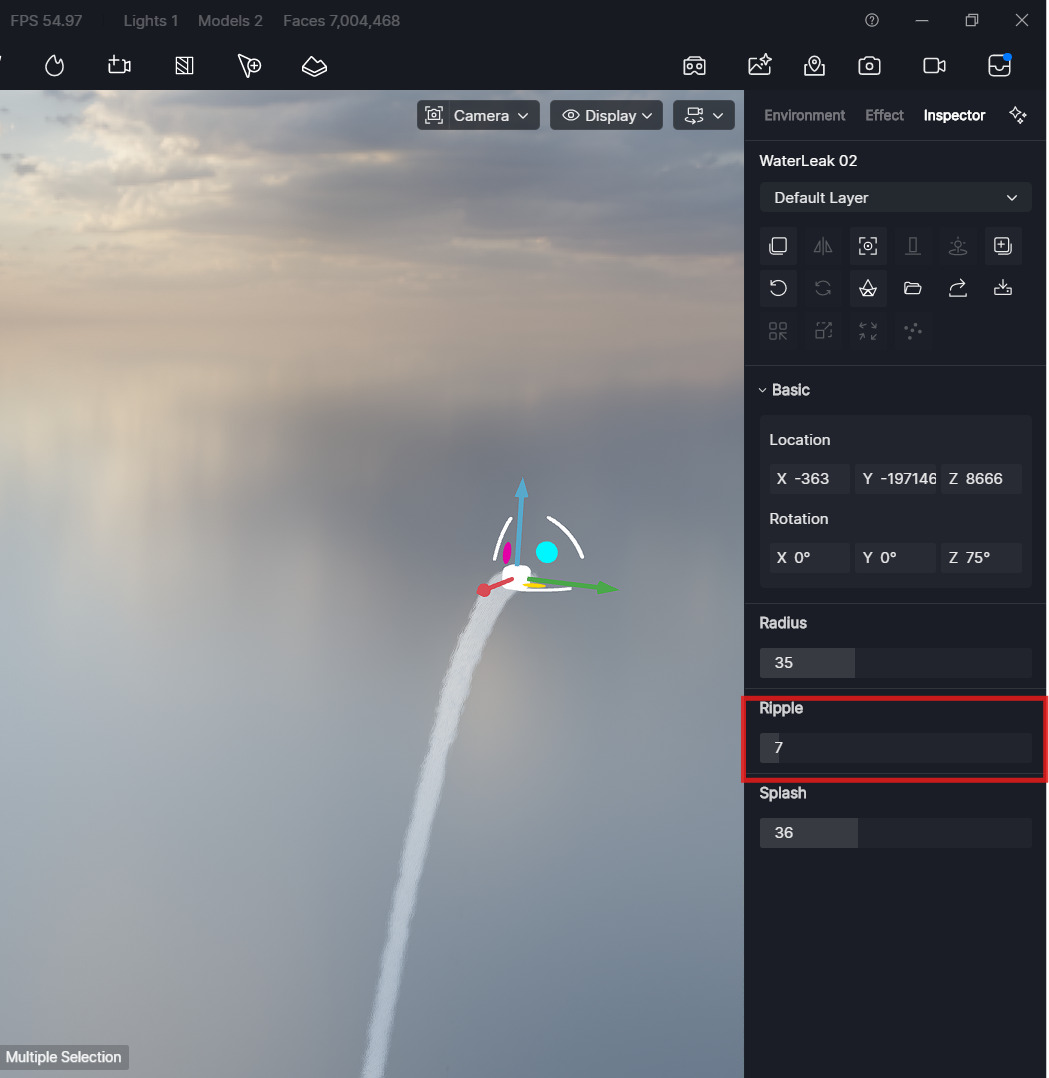
Task: Click the Rotation Z input field
Action: click(981, 558)
